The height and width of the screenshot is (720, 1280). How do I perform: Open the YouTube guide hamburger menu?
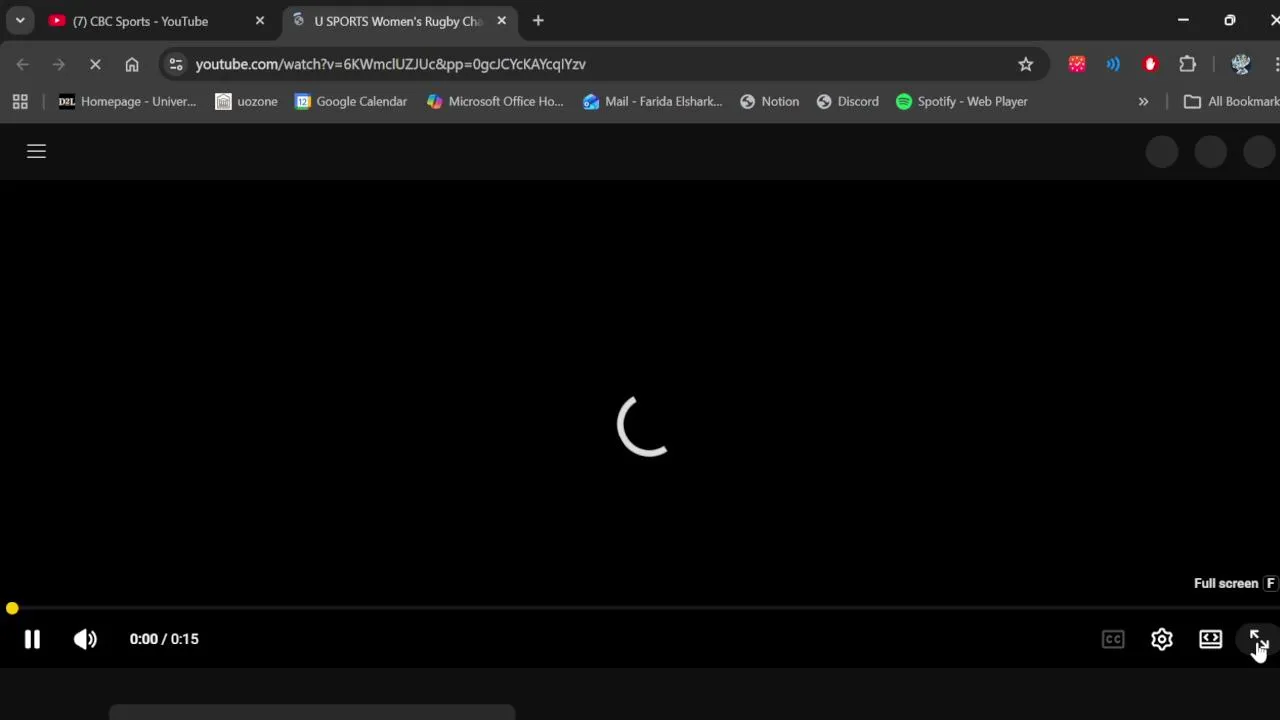point(36,151)
